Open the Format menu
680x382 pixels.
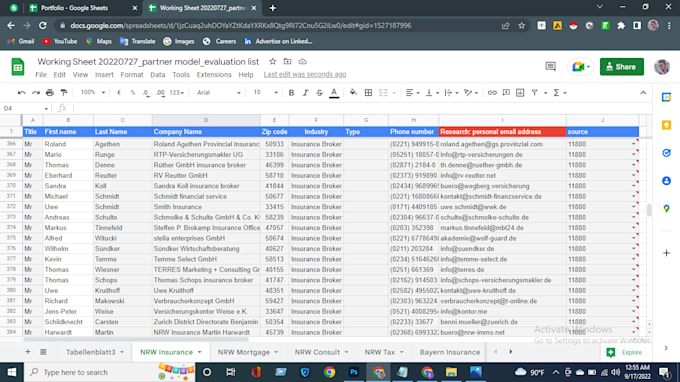[132, 75]
